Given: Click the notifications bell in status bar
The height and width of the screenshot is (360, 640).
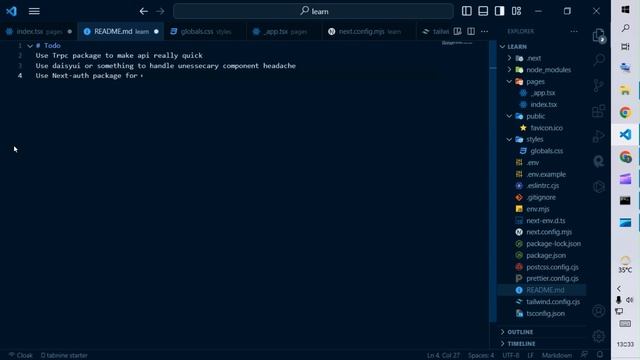Looking at the screenshot, I should click(x=600, y=355).
